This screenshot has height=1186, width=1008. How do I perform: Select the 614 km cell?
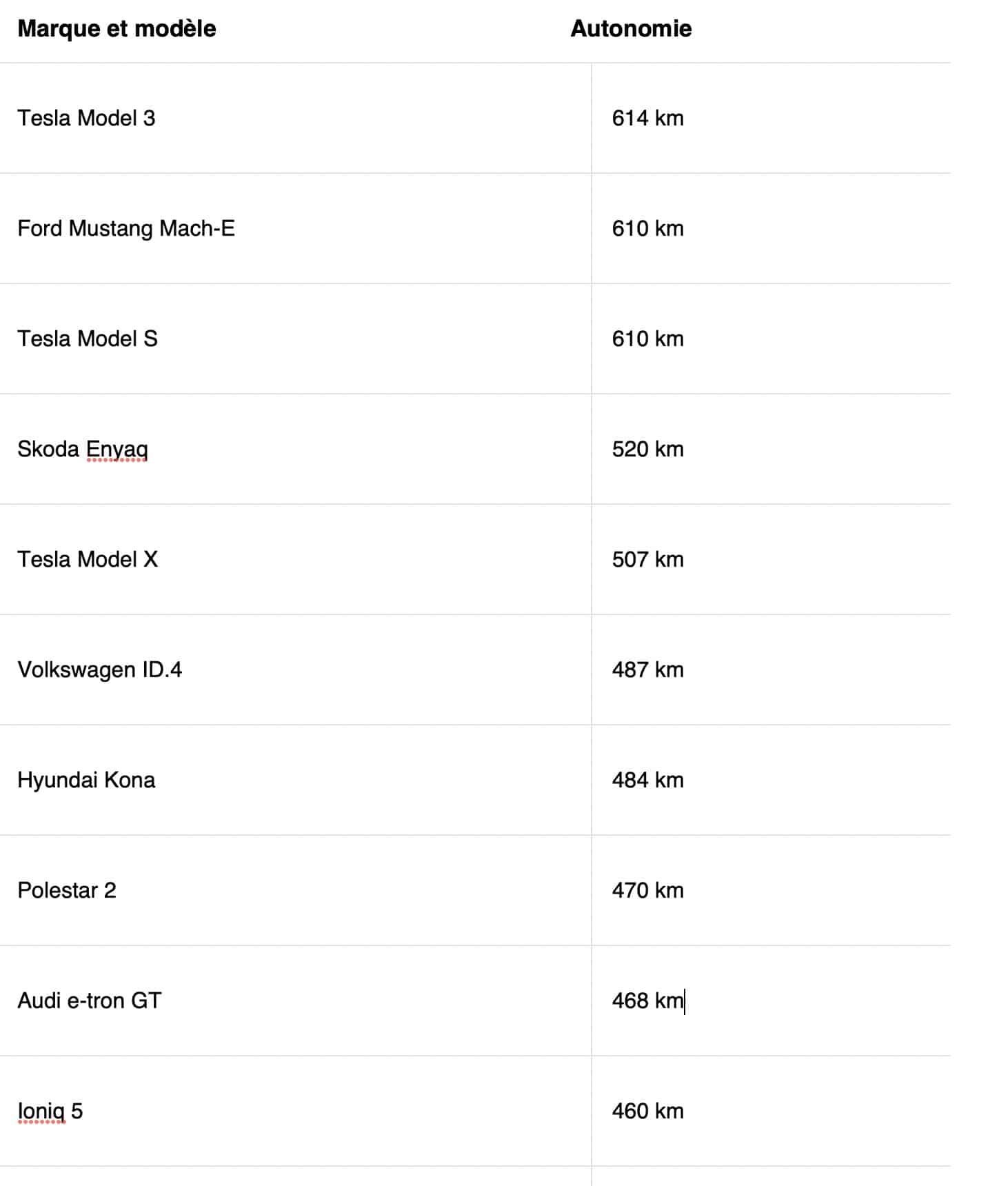[771, 118]
